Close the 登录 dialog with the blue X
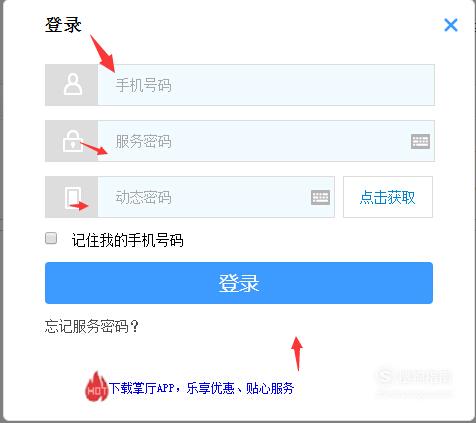Viewport: 476px width, 423px height. (451, 25)
